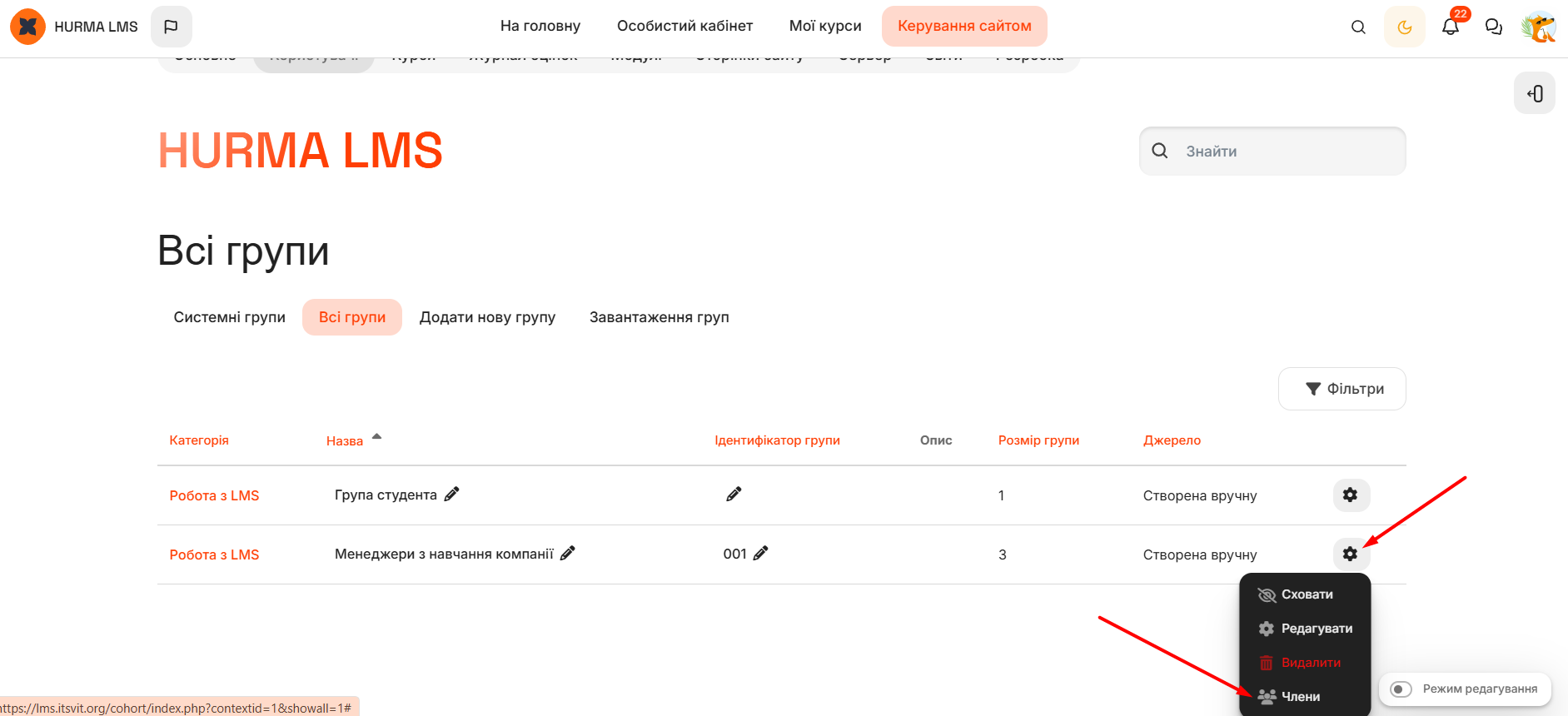Open gear actions menu for Менеджери з навчання компанії
The height and width of the screenshot is (716, 1568).
[x=1351, y=554]
